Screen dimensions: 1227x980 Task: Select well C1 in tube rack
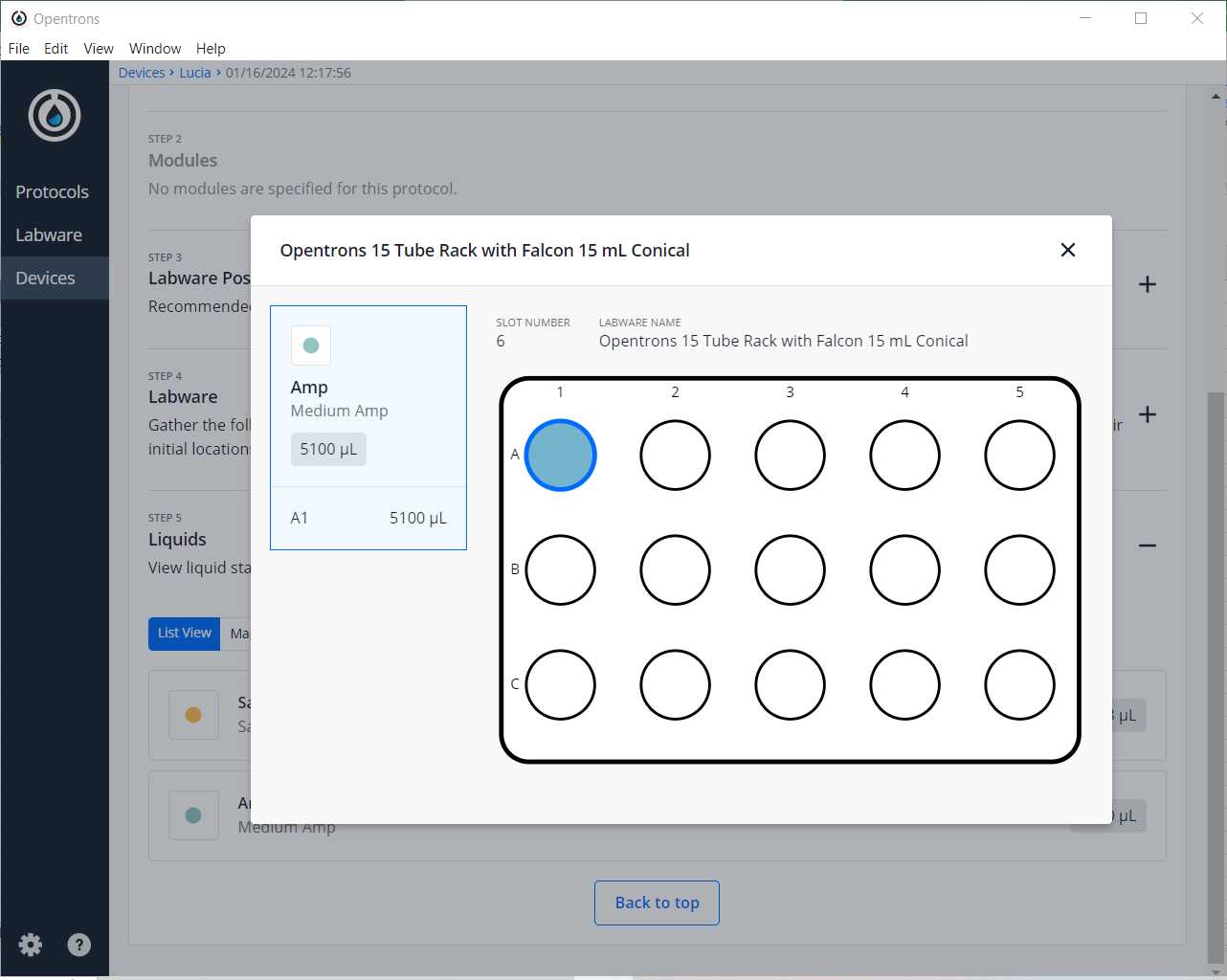pyautogui.click(x=561, y=685)
